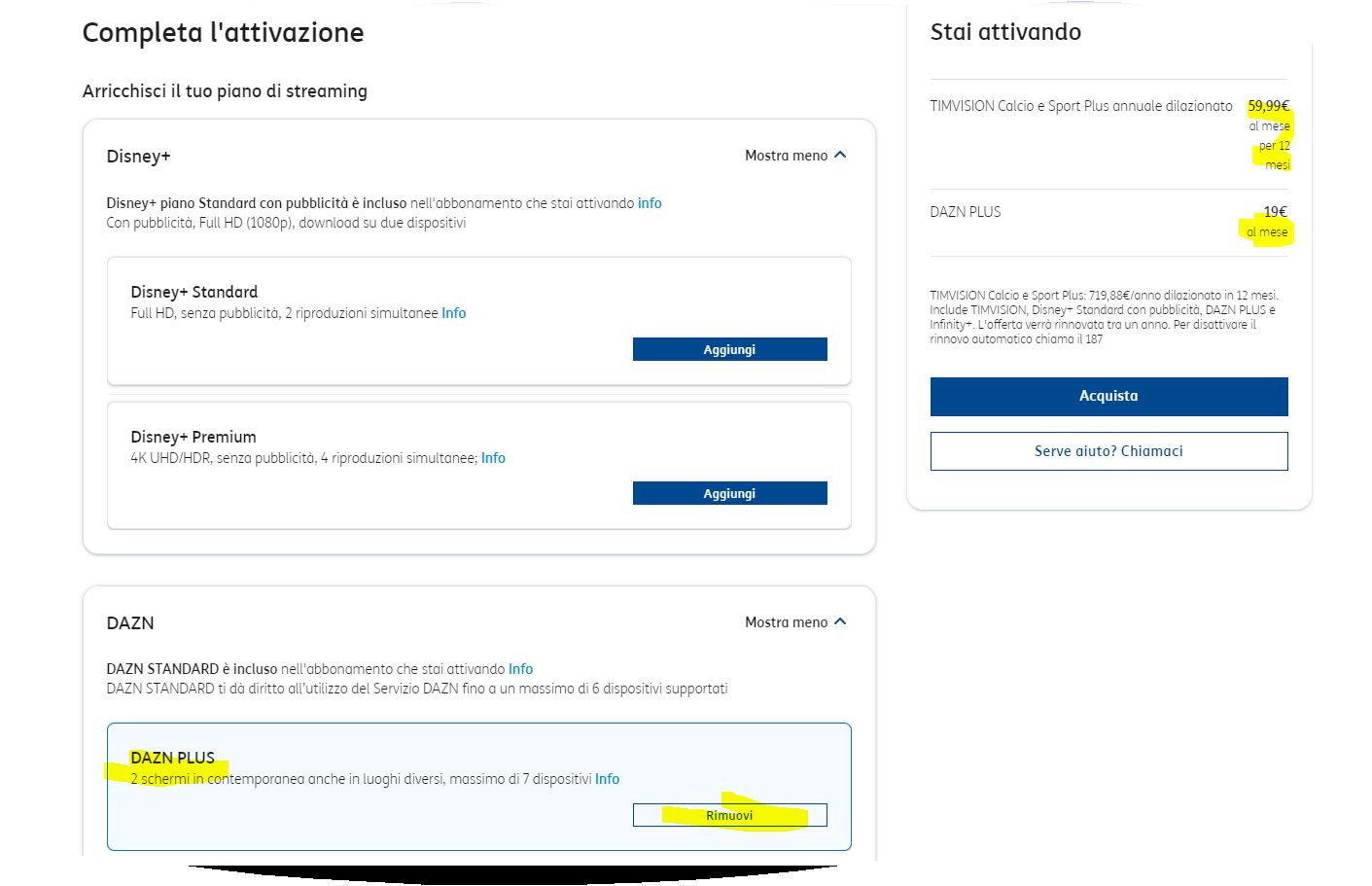This screenshot has height=886, width=1372.
Task: Click TIMVISION Calcio e Sport Plus annuale item
Action: (1081, 106)
